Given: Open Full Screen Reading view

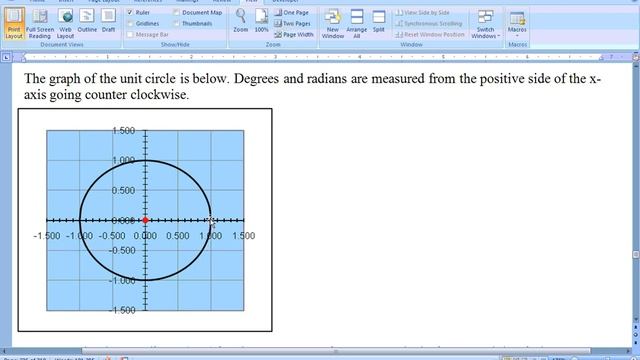Looking at the screenshot, I should tap(40, 24).
